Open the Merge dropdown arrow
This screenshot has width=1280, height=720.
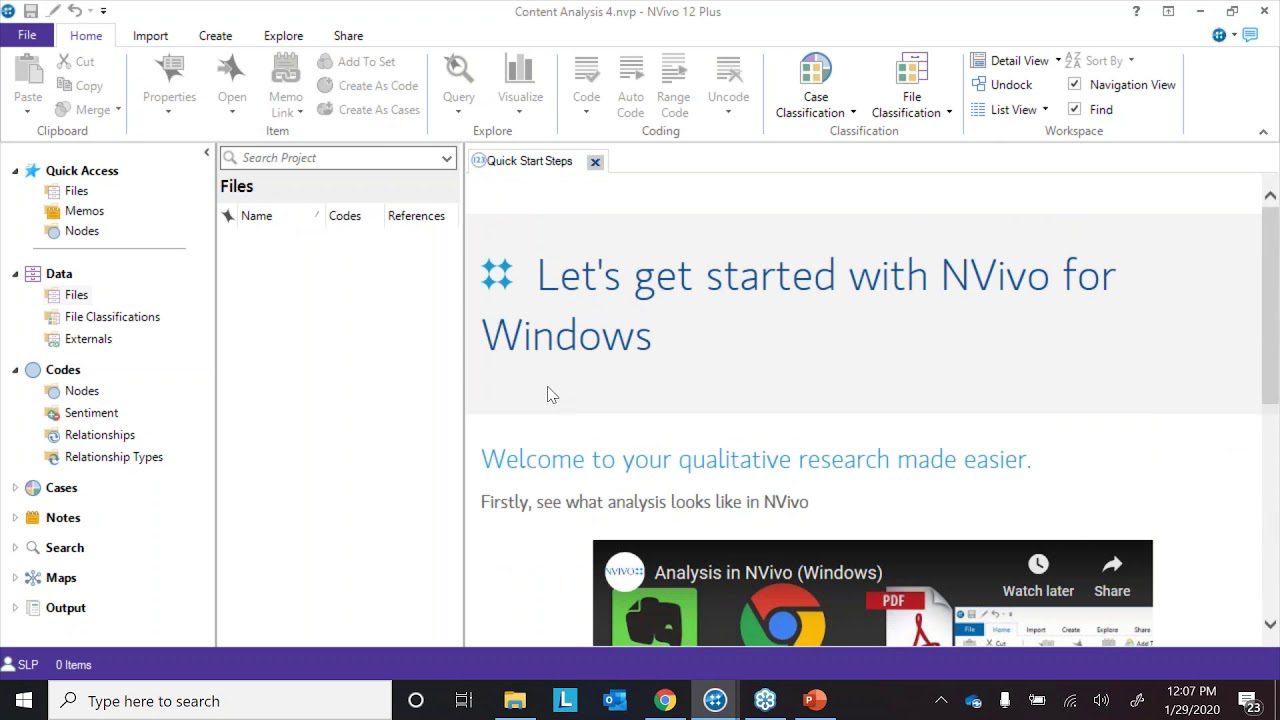click(118, 110)
